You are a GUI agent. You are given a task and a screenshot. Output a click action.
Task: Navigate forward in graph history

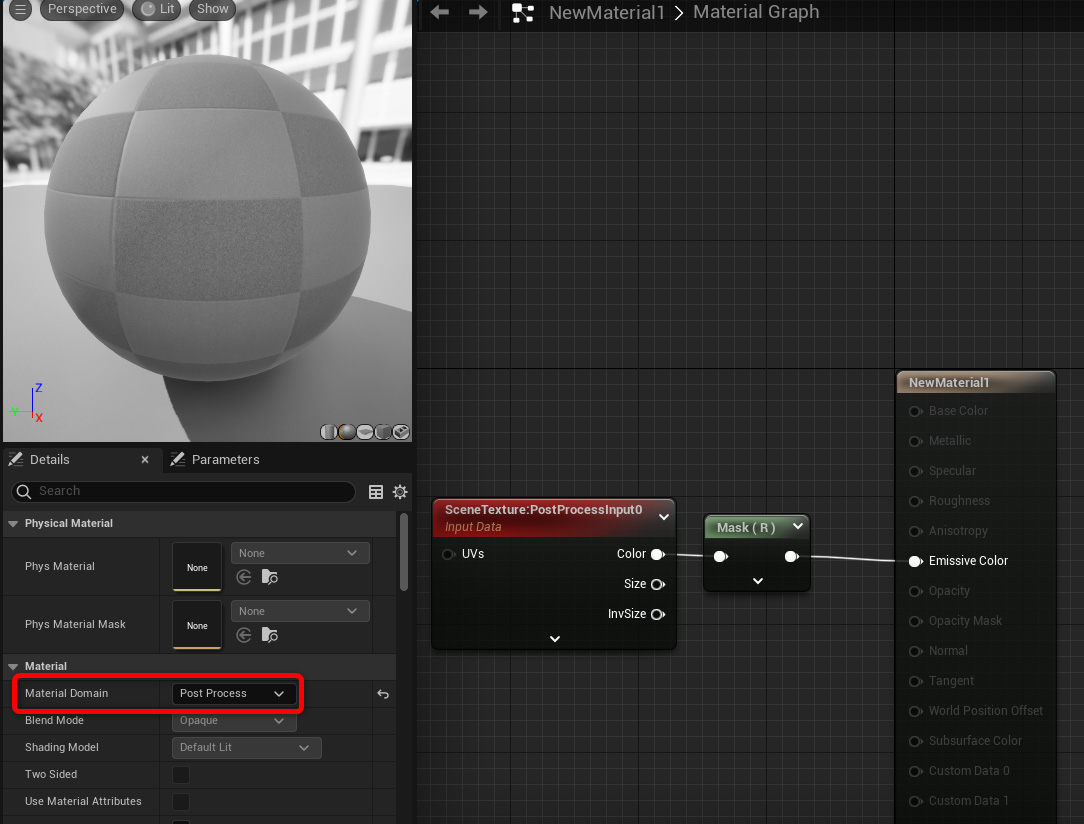(x=478, y=12)
